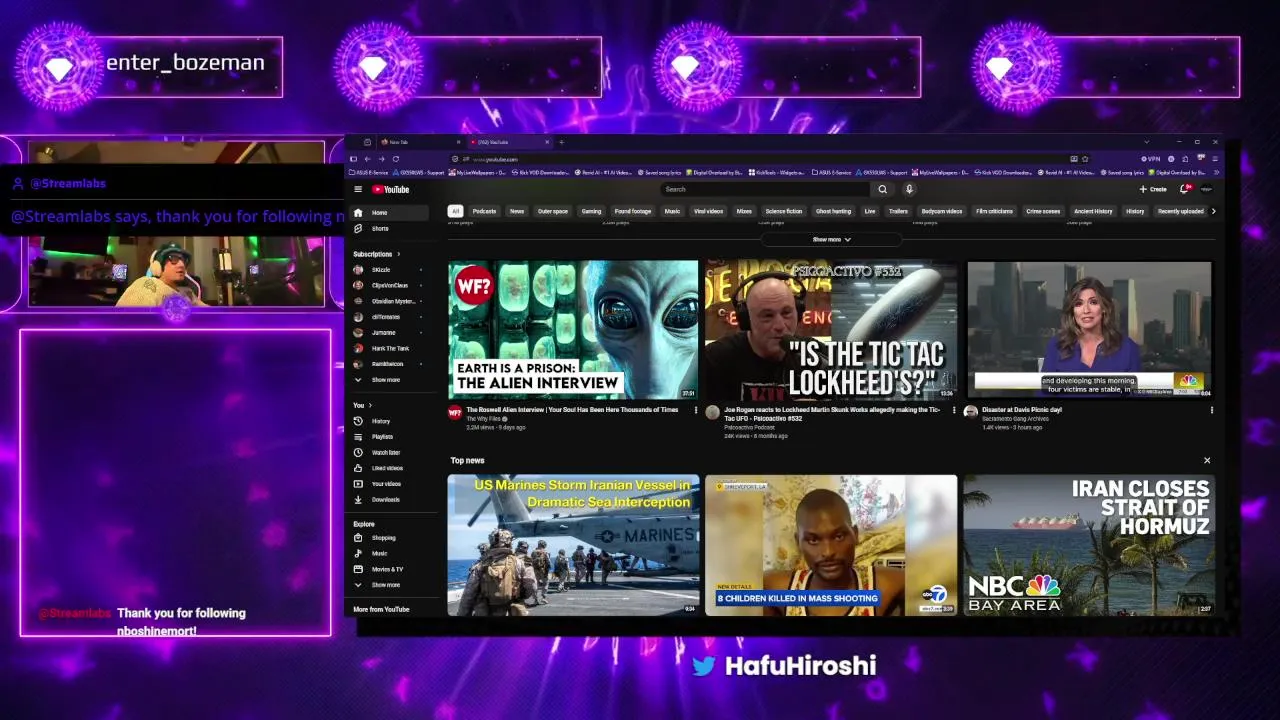This screenshot has height=720, width=1280.
Task: Open Shorts in the sidebar
Action: [390, 228]
